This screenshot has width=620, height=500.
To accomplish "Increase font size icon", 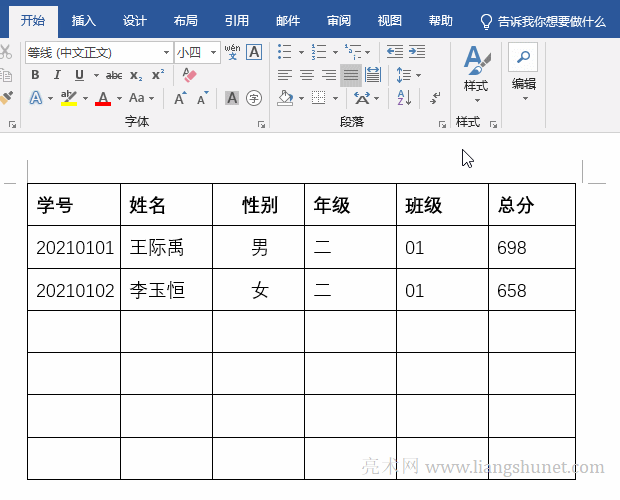I will click(x=180, y=98).
